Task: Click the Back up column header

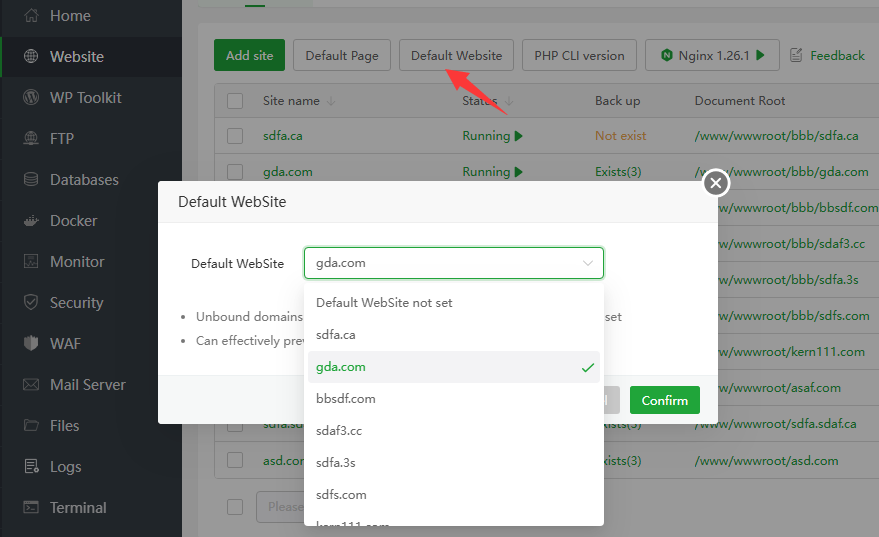Action: [x=617, y=101]
